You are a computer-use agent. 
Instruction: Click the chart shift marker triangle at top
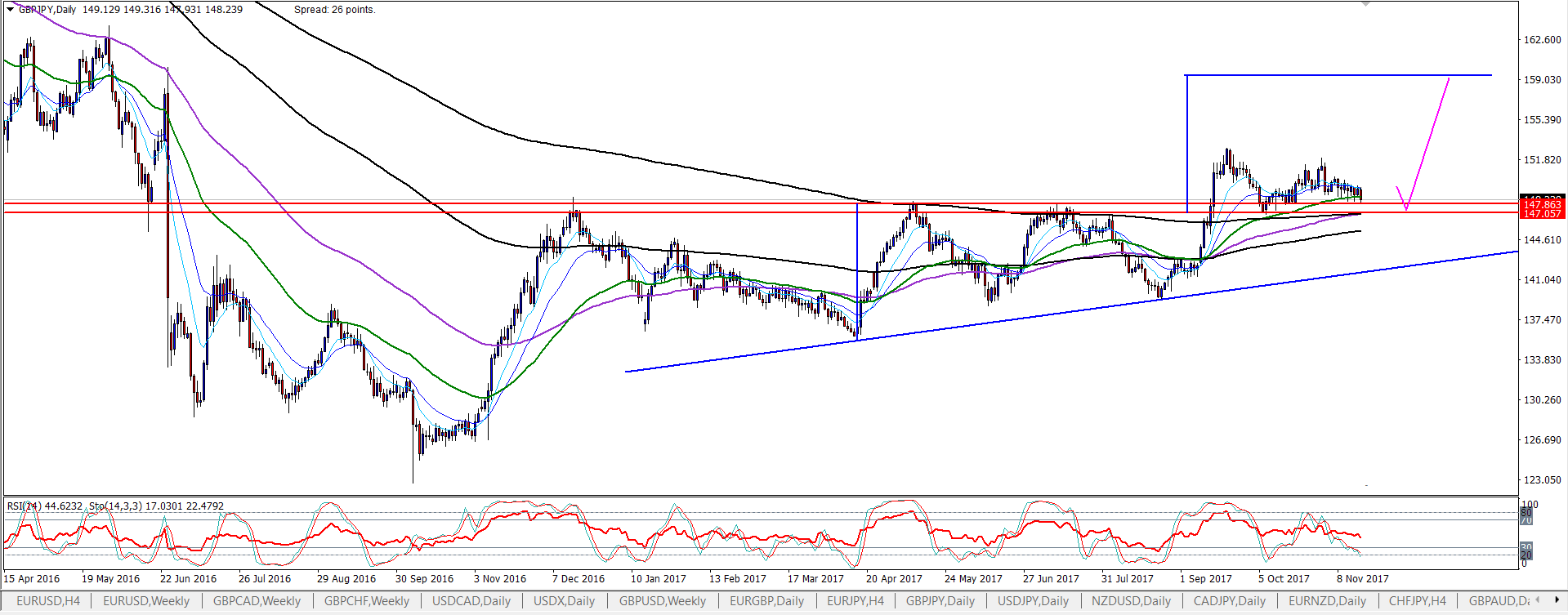1365,3
